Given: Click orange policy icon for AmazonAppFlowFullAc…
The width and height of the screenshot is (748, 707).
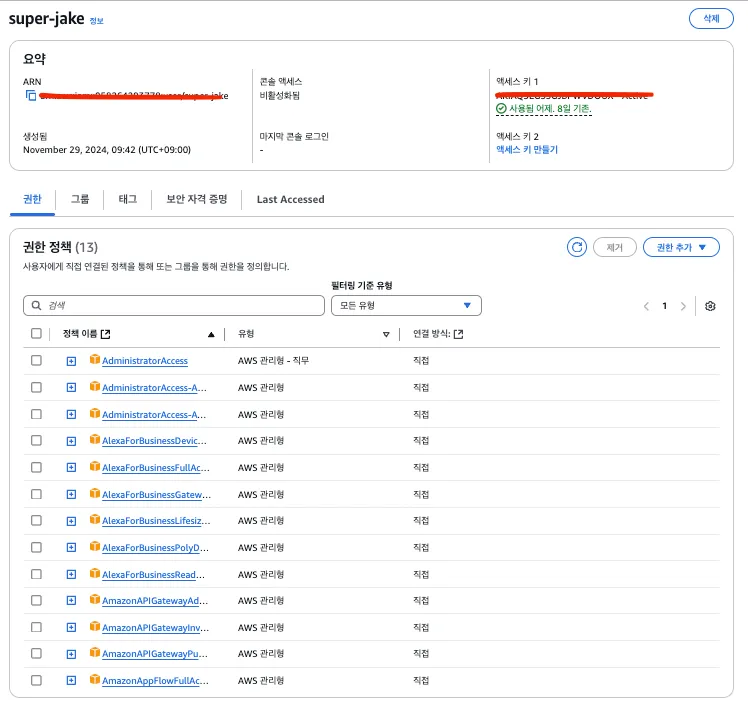Looking at the screenshot, I should click(95, 679).
